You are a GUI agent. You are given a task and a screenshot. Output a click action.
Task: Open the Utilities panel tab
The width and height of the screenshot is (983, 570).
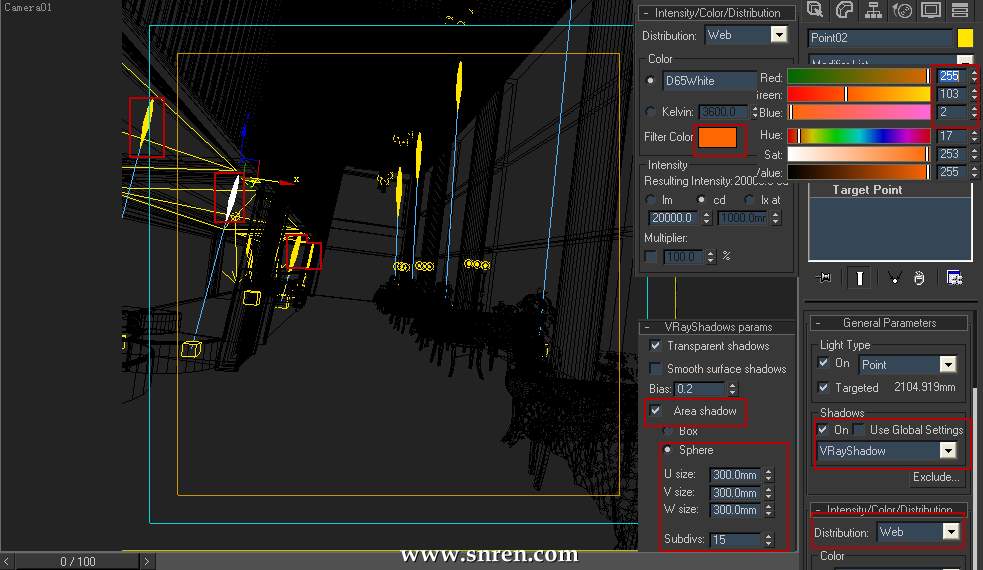click(x=960, y=10)
